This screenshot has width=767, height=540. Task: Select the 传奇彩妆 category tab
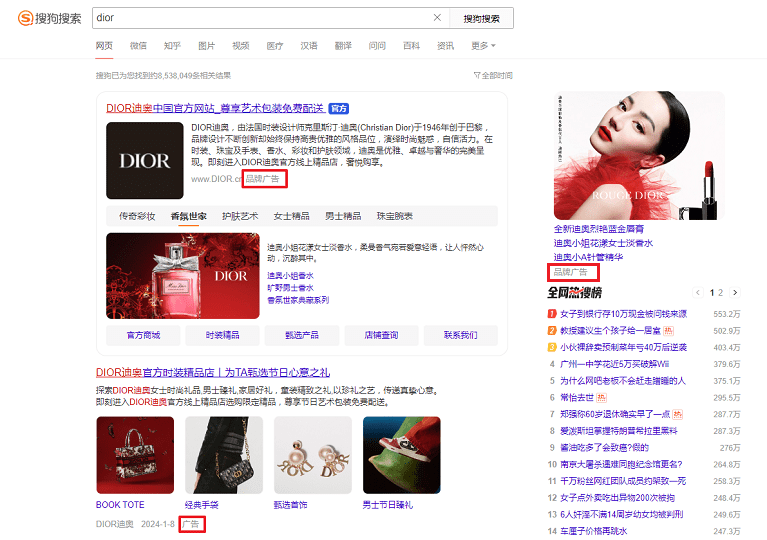(x=137, y=216)
